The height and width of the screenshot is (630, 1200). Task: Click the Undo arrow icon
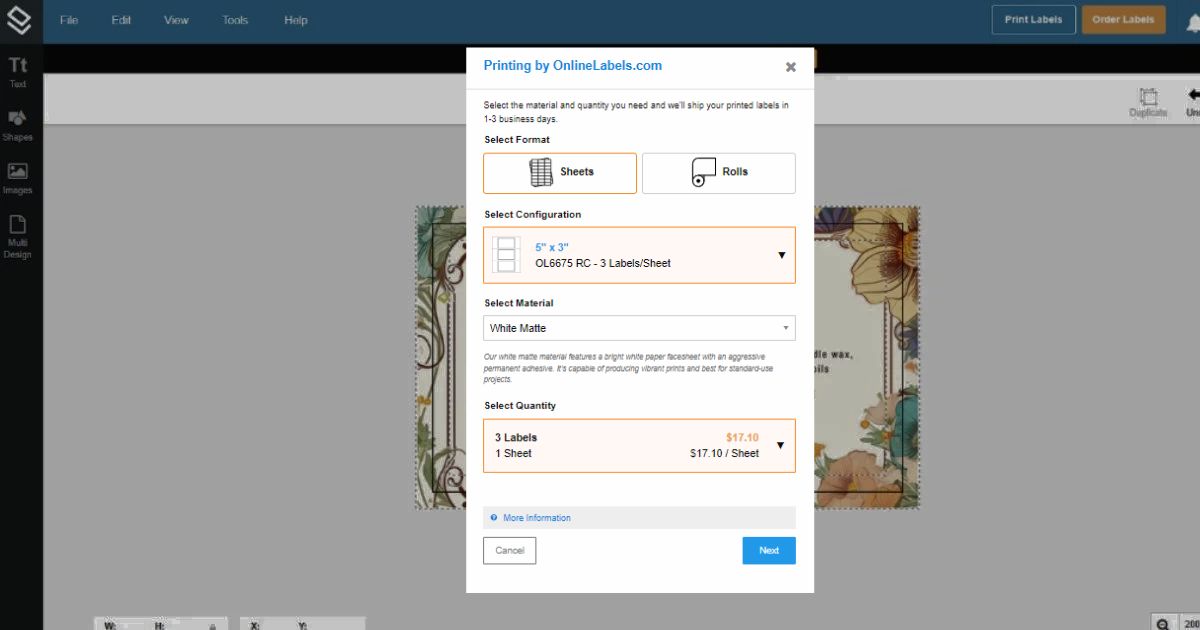click(x=1192, y=97)
